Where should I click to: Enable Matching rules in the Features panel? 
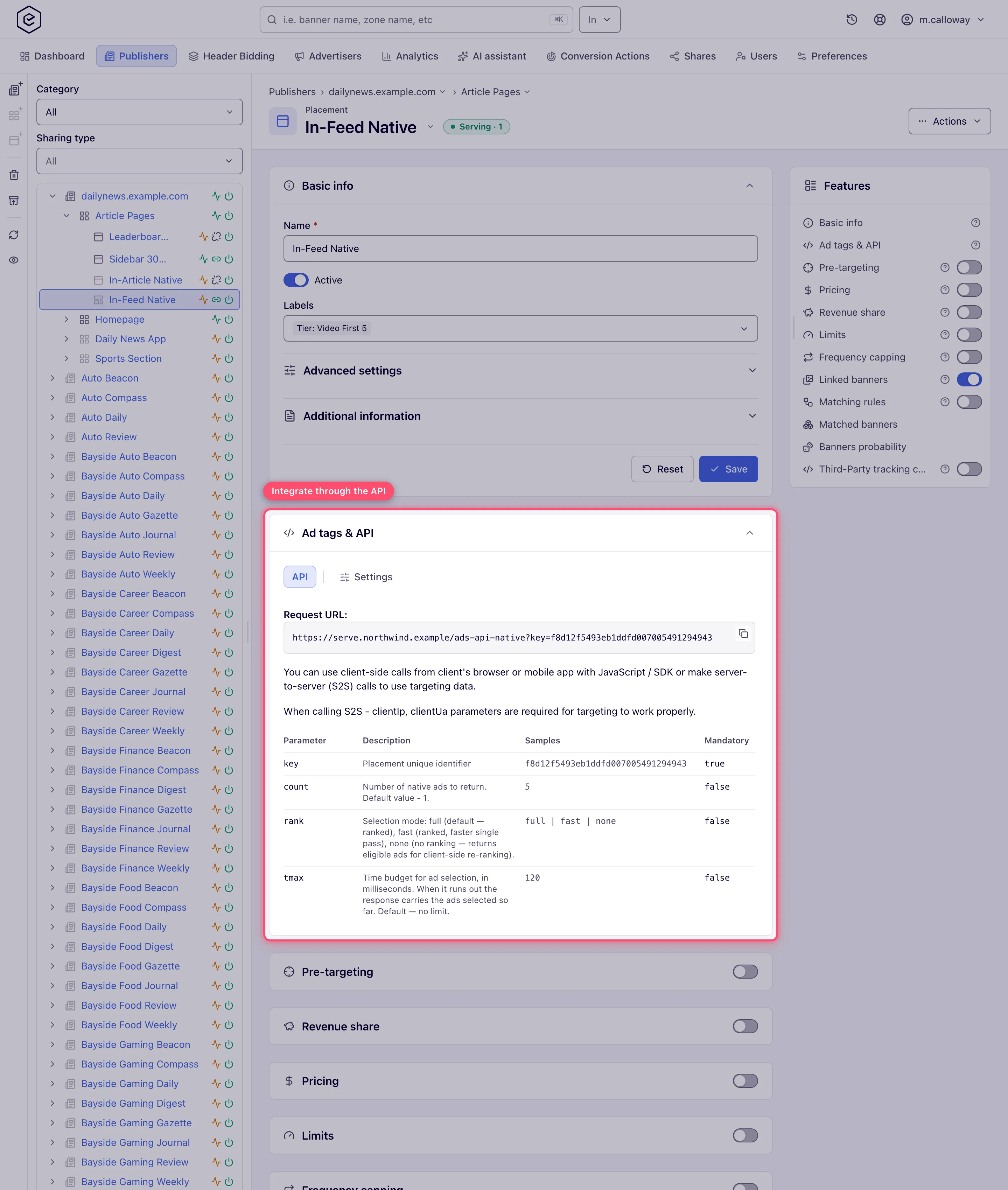[969, 401]
